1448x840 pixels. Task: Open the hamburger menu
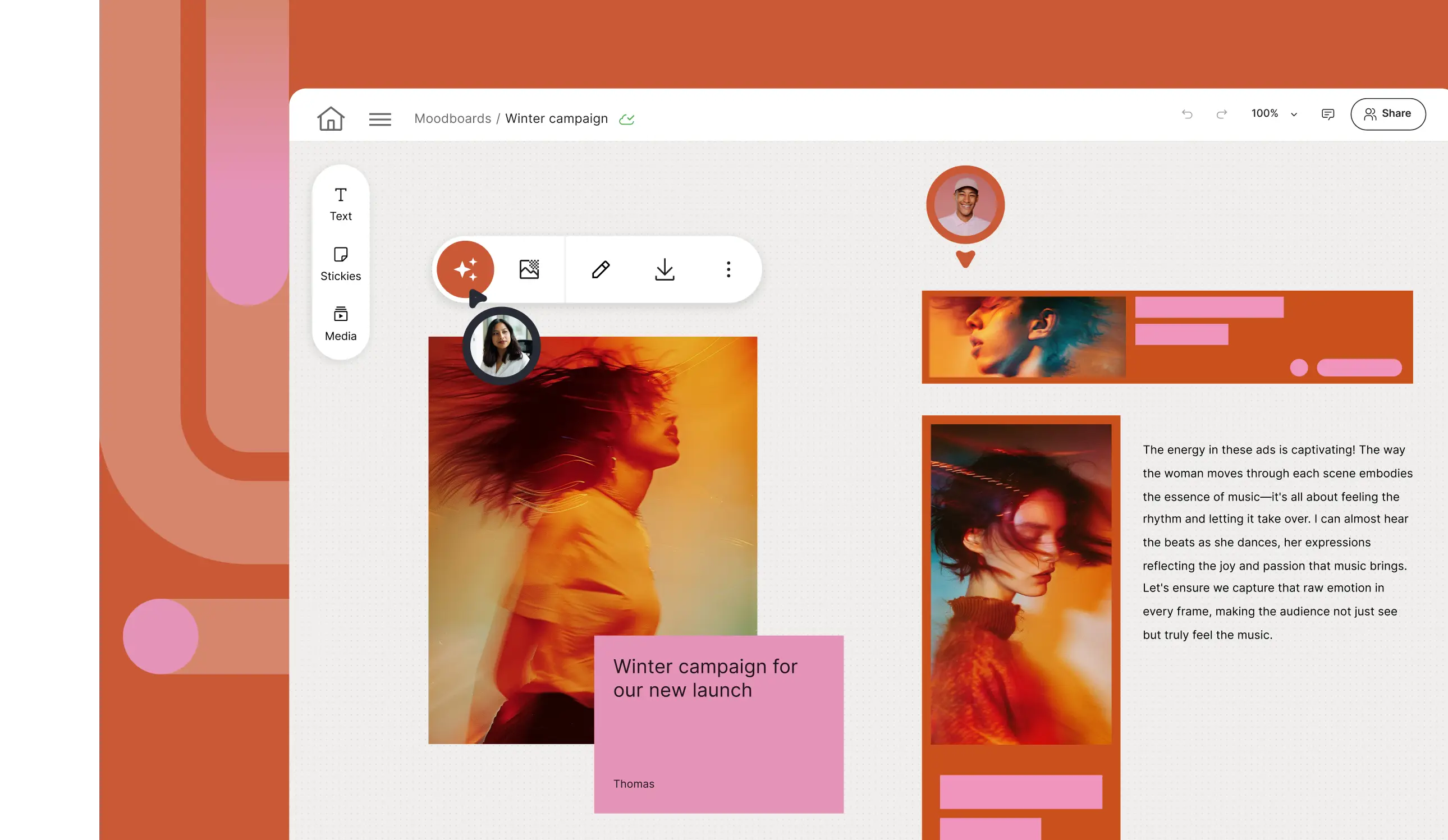coord(380,119)
